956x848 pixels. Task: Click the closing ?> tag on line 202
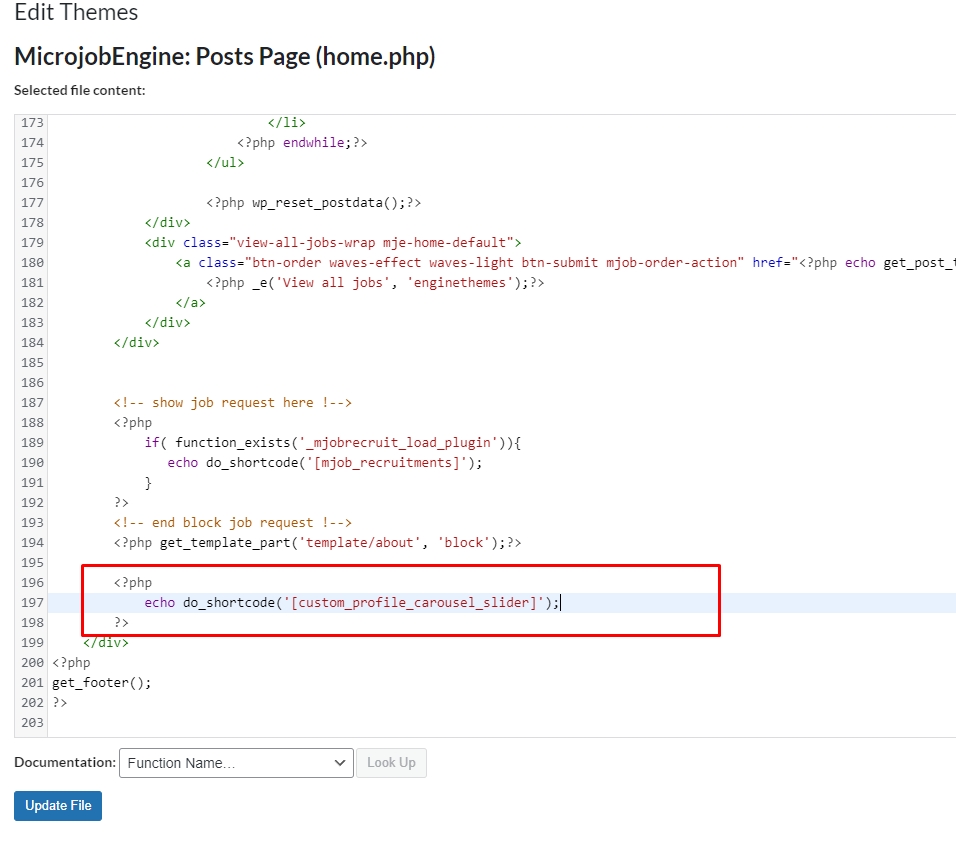tap(60, 703)
